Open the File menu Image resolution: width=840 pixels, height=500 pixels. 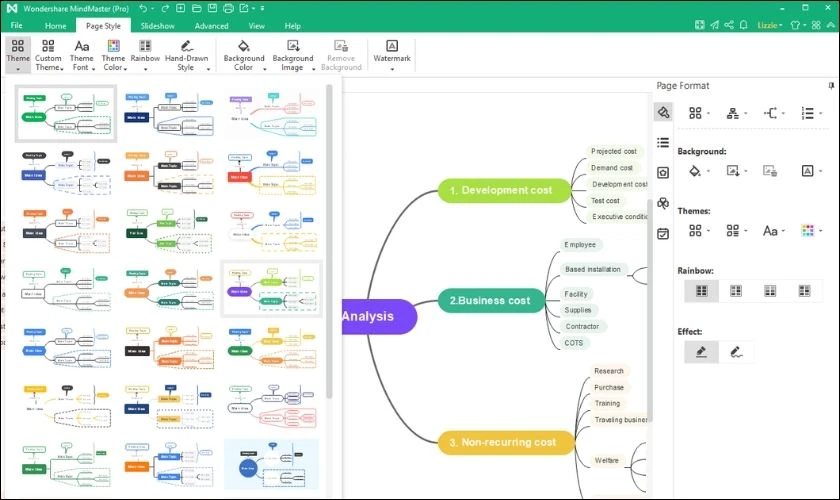coord(17,25)
